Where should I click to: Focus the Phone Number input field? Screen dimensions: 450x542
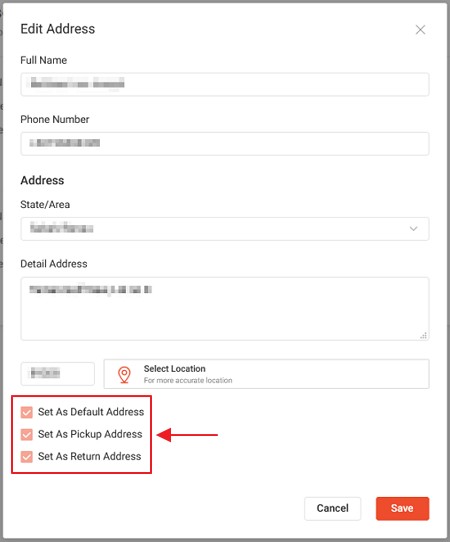(x=225, y=143)
